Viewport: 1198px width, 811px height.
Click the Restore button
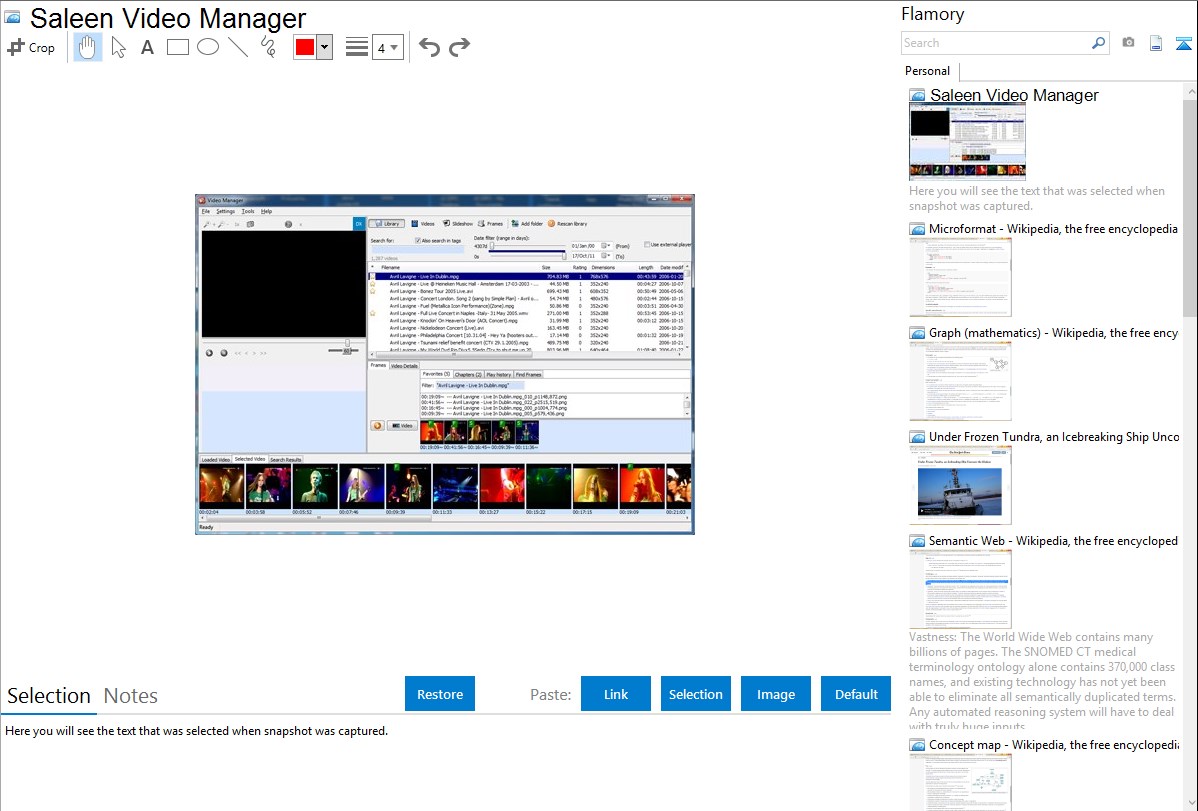[439, 694]
